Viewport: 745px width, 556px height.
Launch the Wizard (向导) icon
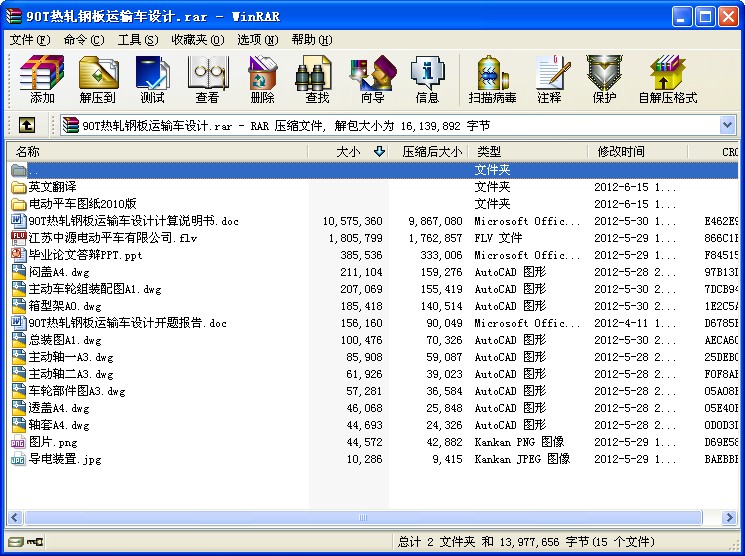(372, 78)
